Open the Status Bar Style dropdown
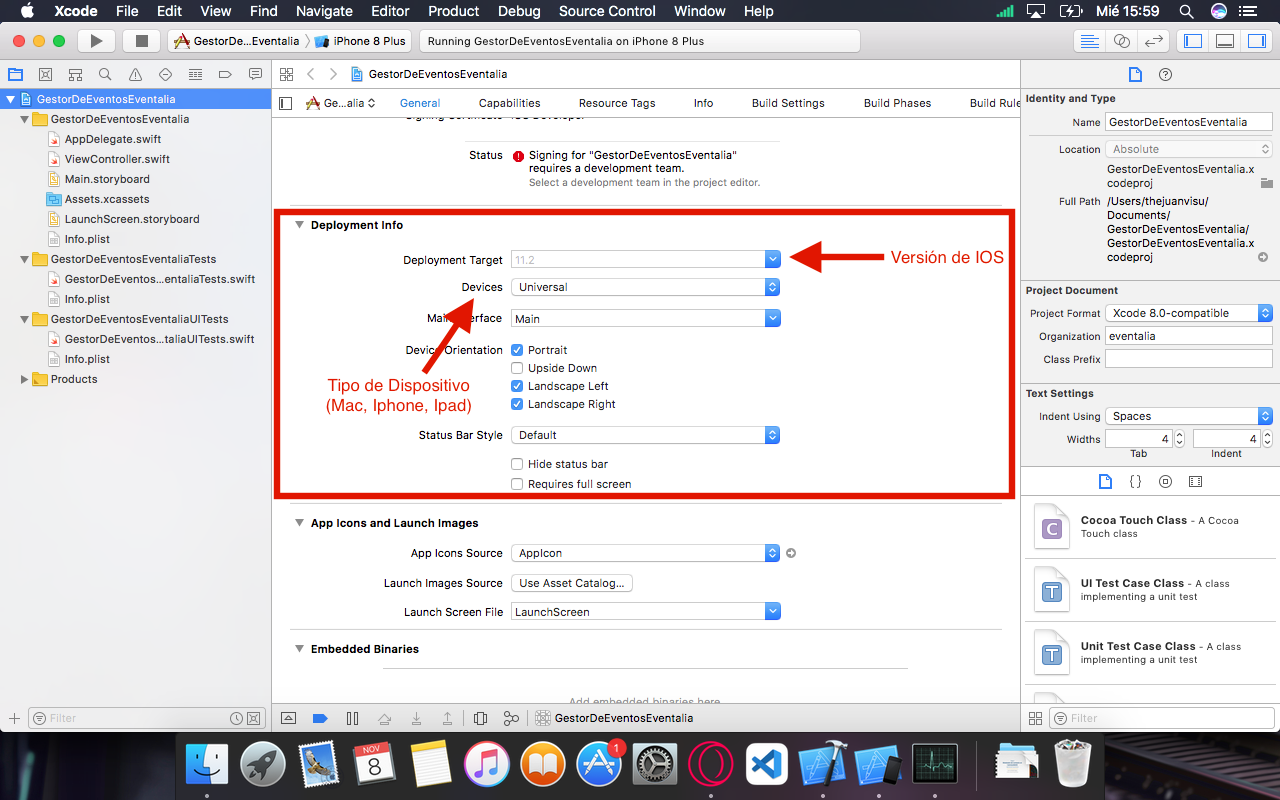The height and width of the screenshot is (800, 1280). (x=645, y=435)
